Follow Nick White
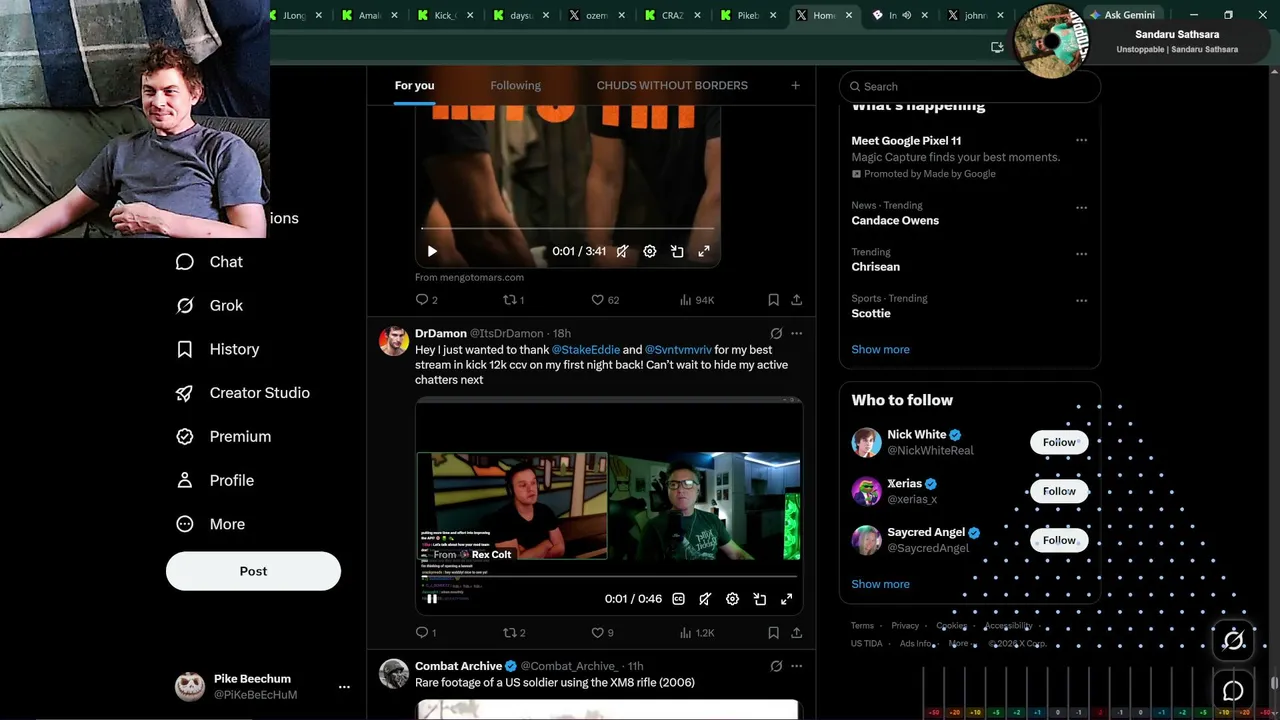1280x720 pixels. point(1059,442)
